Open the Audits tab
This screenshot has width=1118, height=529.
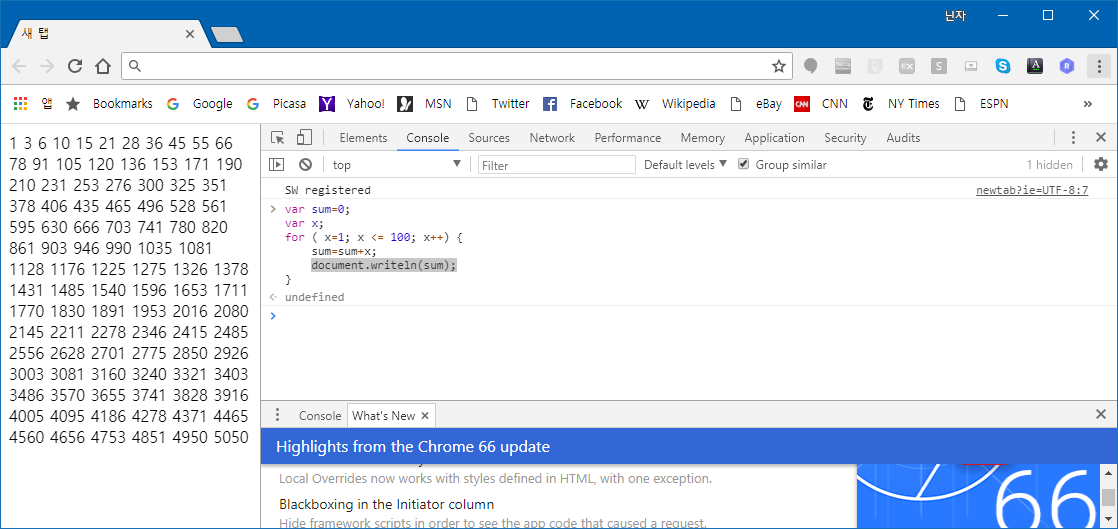[903, 138]
